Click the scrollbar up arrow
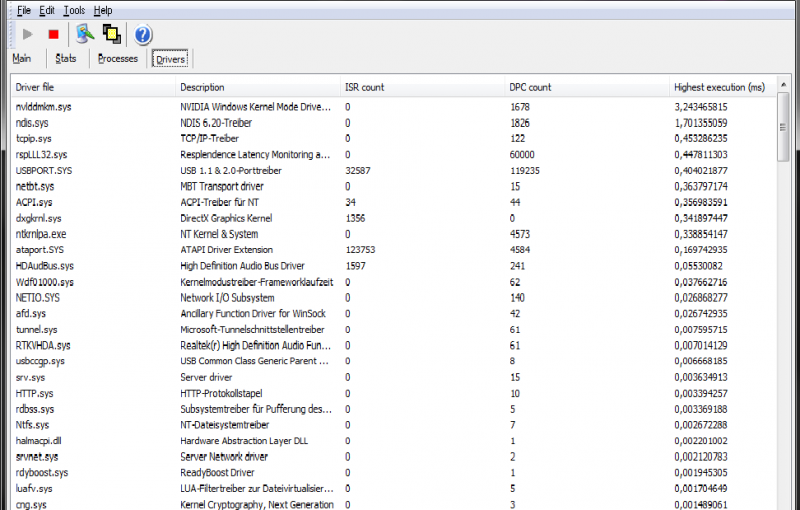 tap(783, 85)
